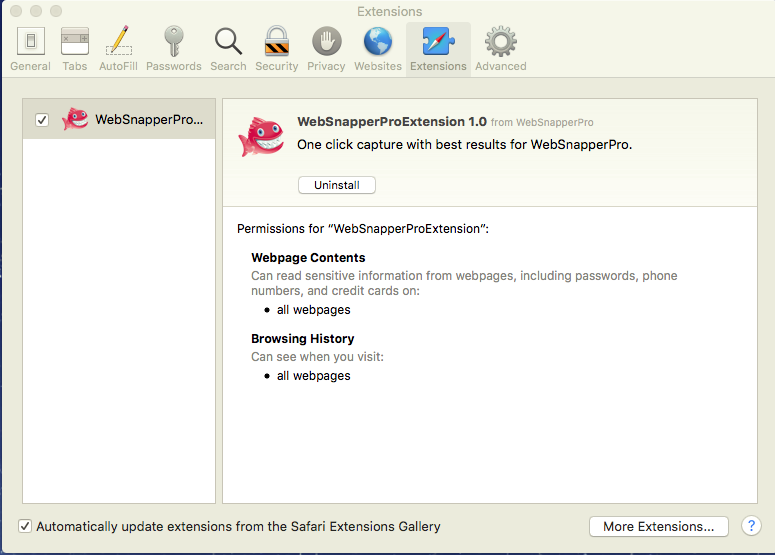Open the Privacy preferences pane
Viewport: 775px width, 555px height.
pos(326,49)
